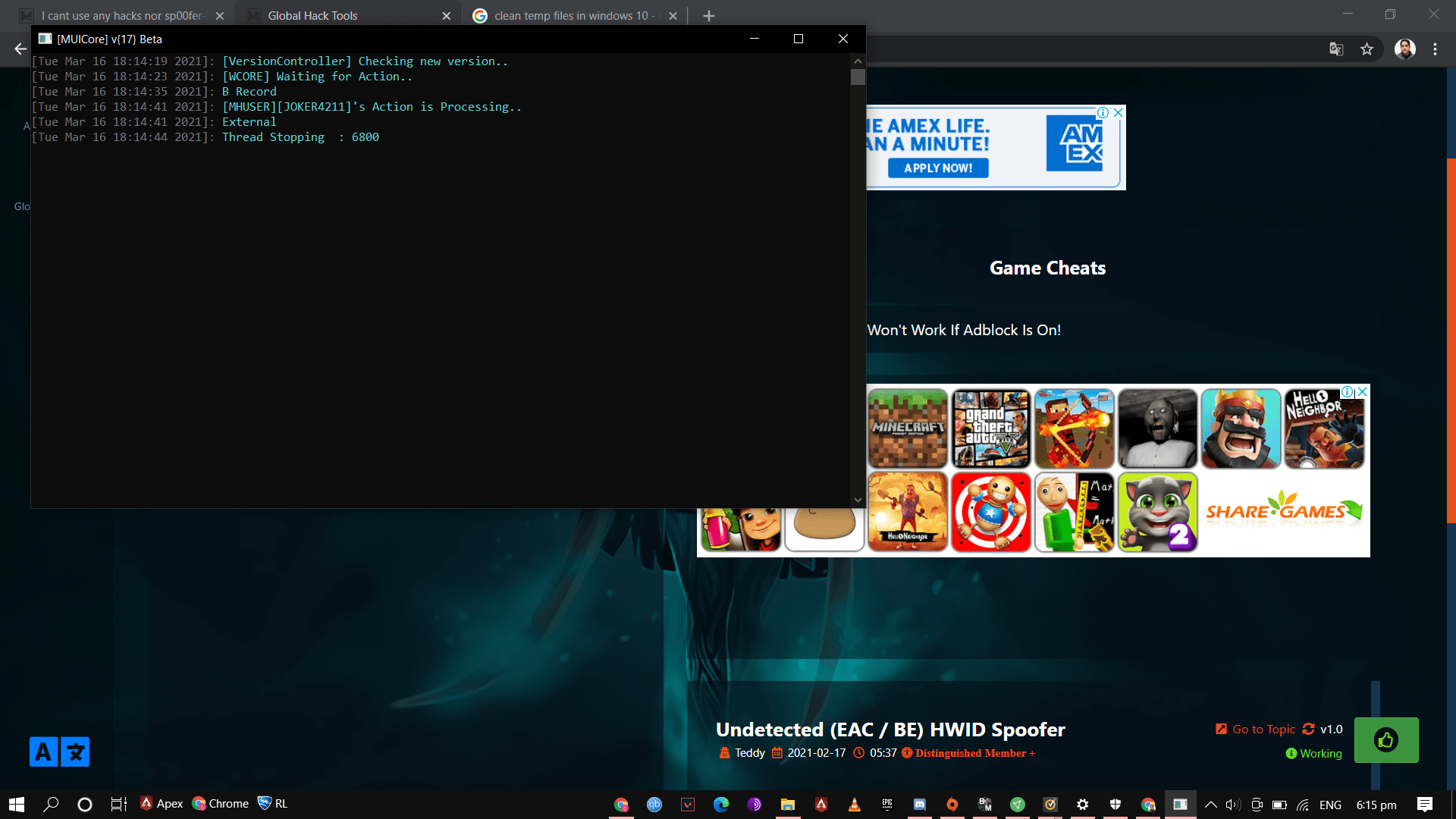
Task: Open Chrome three-dot menu
Action: coord(1435,49)
